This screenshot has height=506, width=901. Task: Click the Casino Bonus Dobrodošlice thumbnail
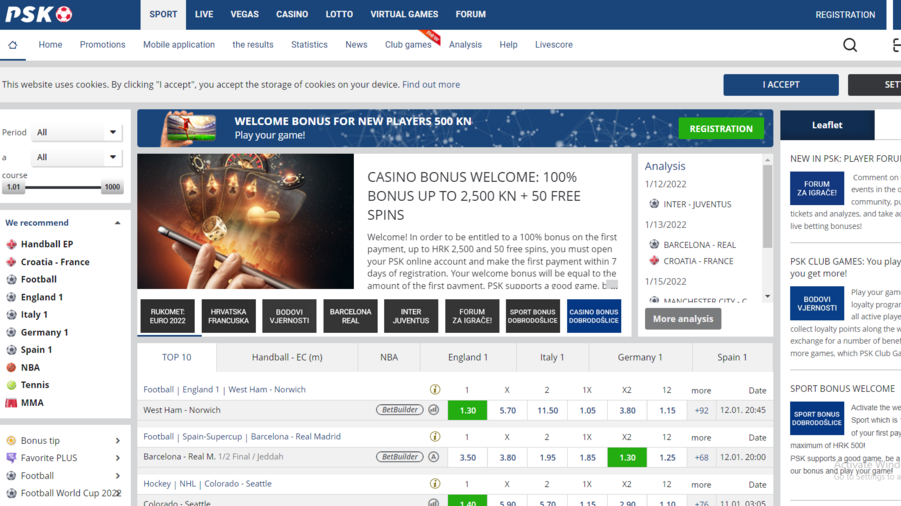593,316
